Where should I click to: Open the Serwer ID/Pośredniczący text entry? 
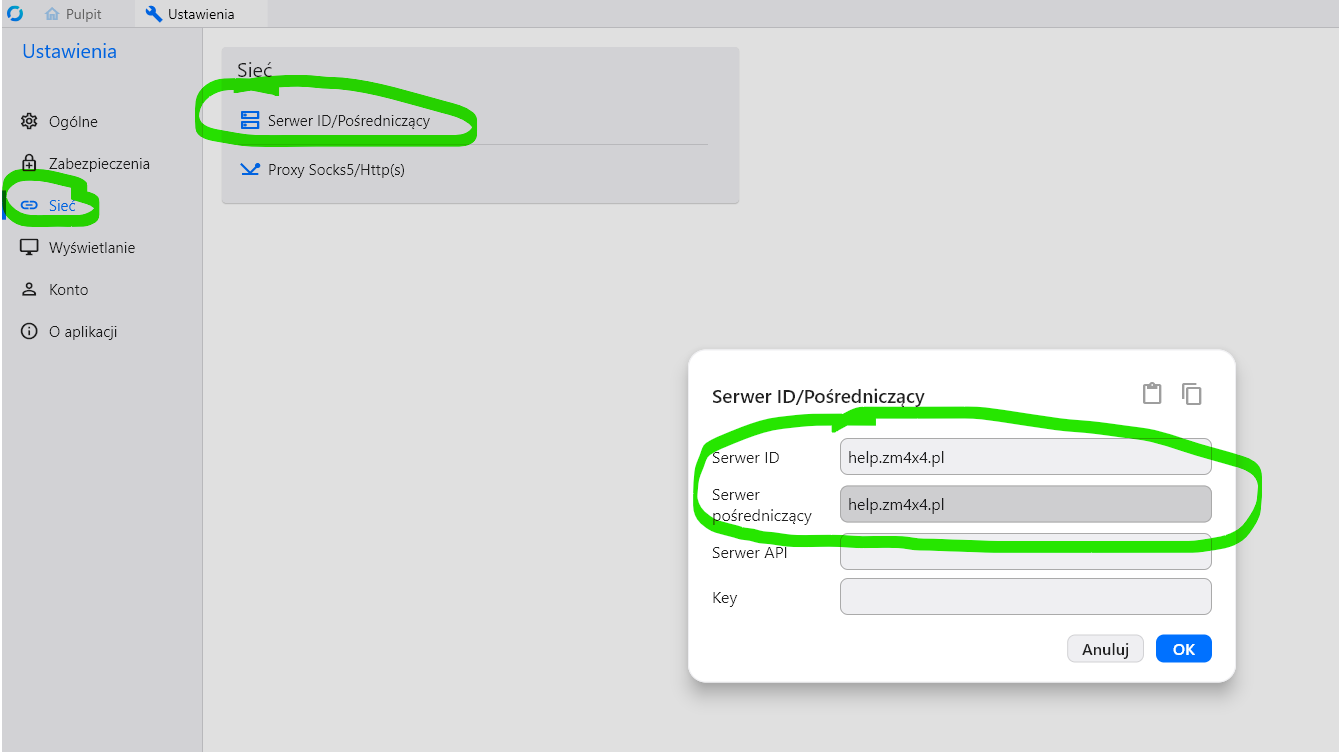pyautogui.click(x=348, y=121)
